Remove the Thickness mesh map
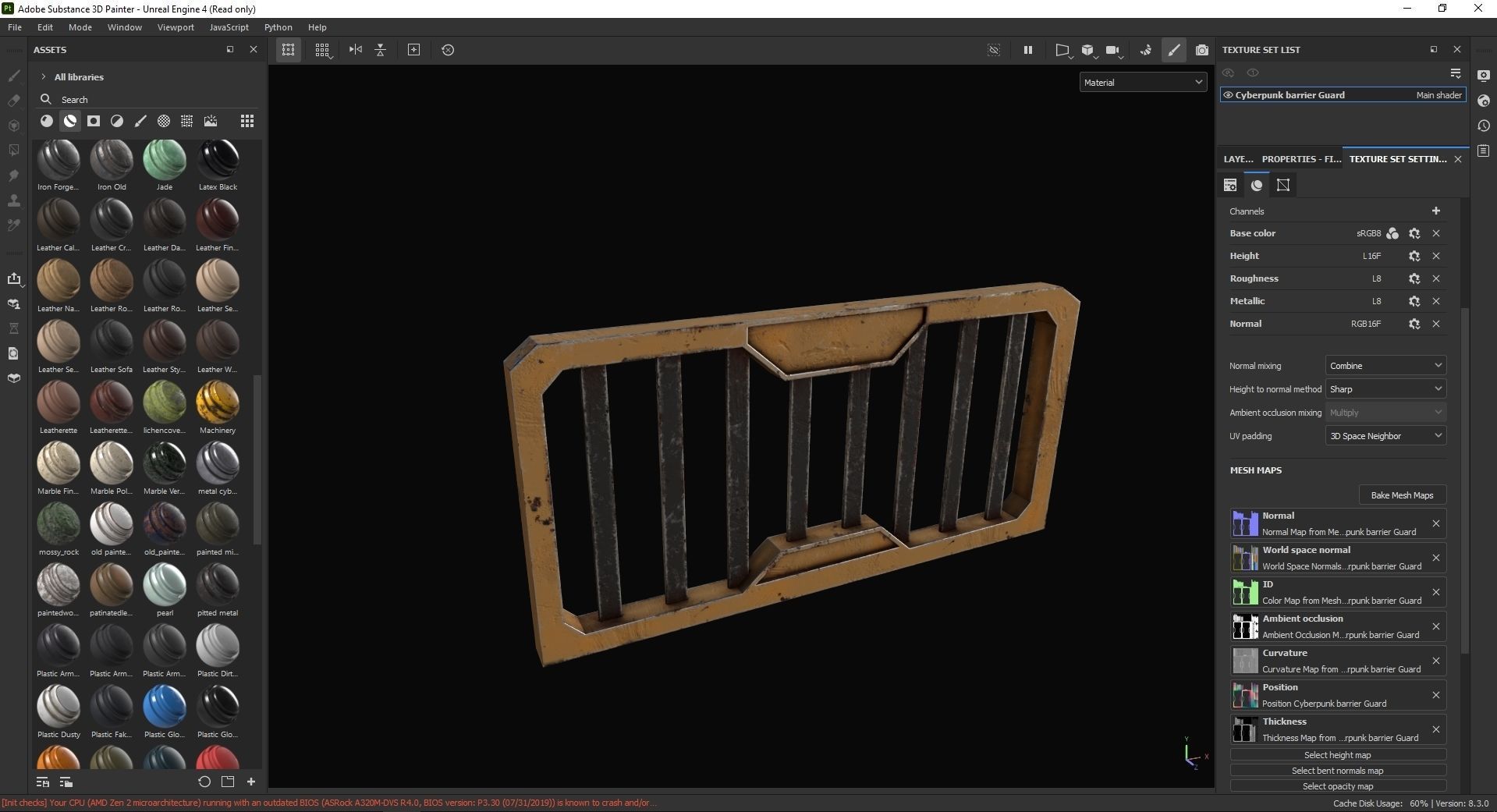This screenshot has width=1497, height=812. (x=1436, y=729)
